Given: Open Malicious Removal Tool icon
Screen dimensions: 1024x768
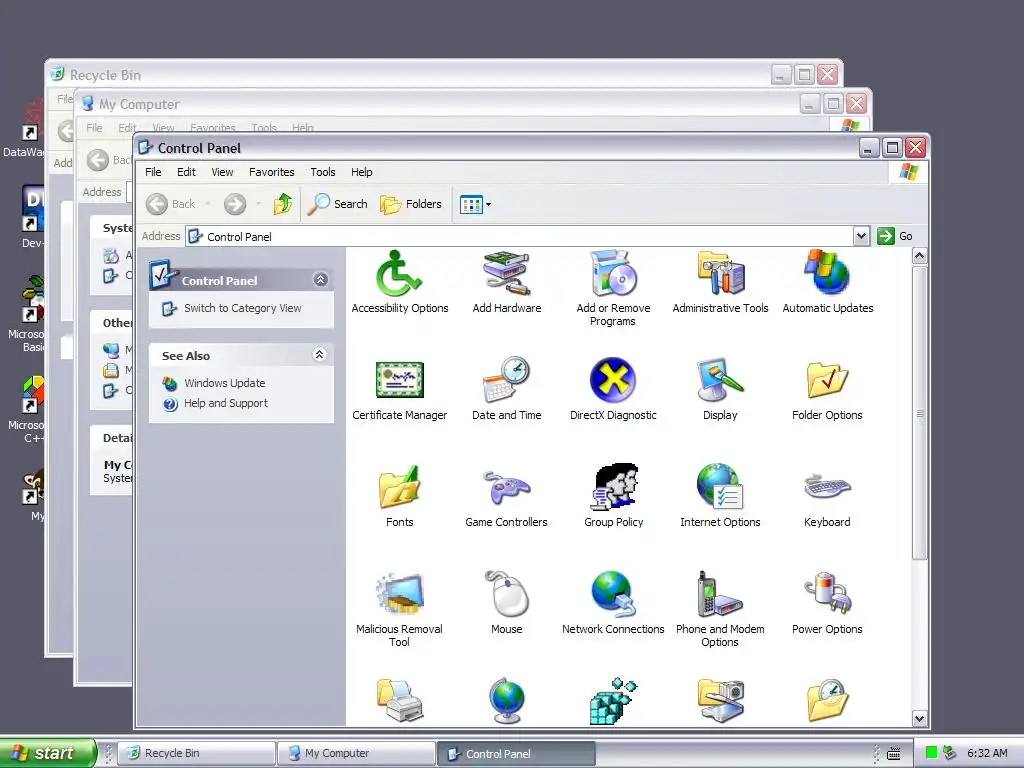Looking at the screenshot, I should [x=399, y=609].
